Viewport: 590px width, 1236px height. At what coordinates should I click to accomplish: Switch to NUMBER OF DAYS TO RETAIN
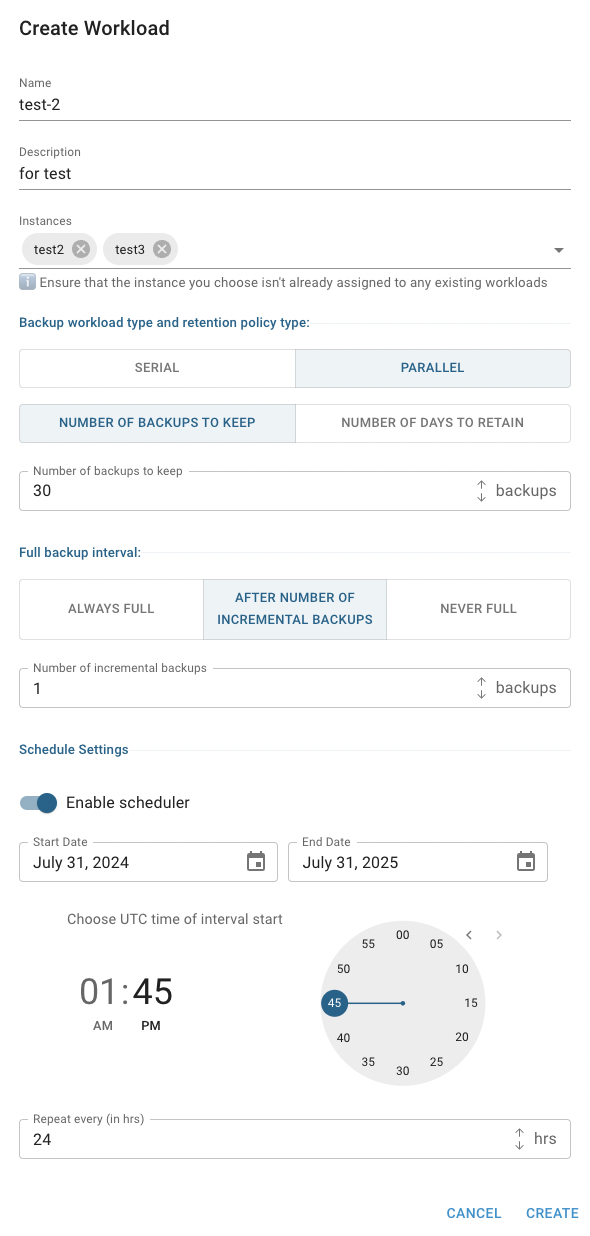[x=433, y=423]
